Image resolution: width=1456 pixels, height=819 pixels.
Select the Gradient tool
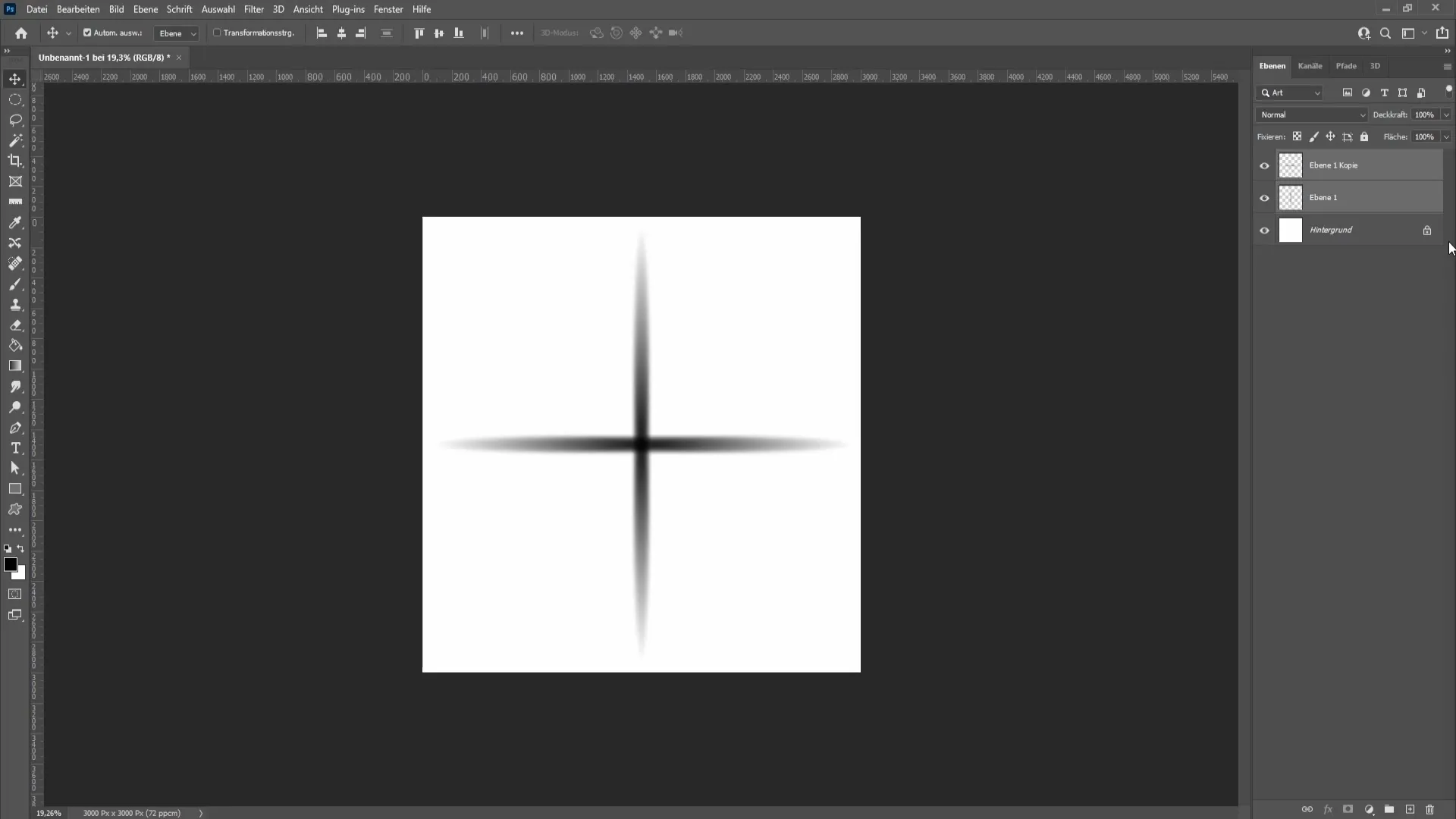[15, 365]
